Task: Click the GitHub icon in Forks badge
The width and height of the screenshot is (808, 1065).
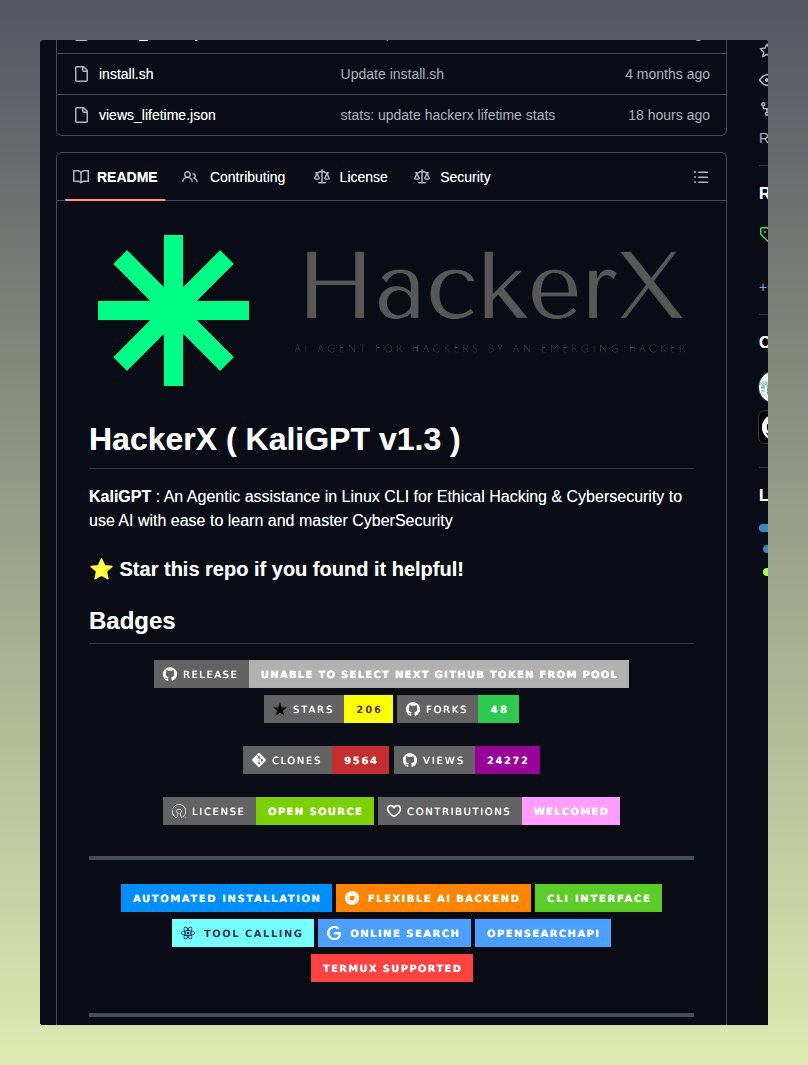Action: (x=413, y=709)
